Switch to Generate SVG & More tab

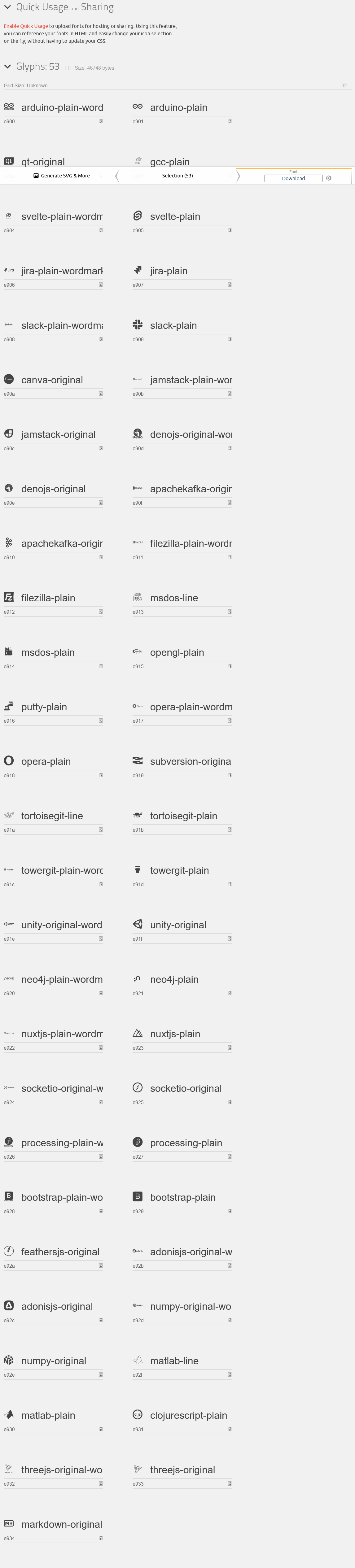[62, 176]
